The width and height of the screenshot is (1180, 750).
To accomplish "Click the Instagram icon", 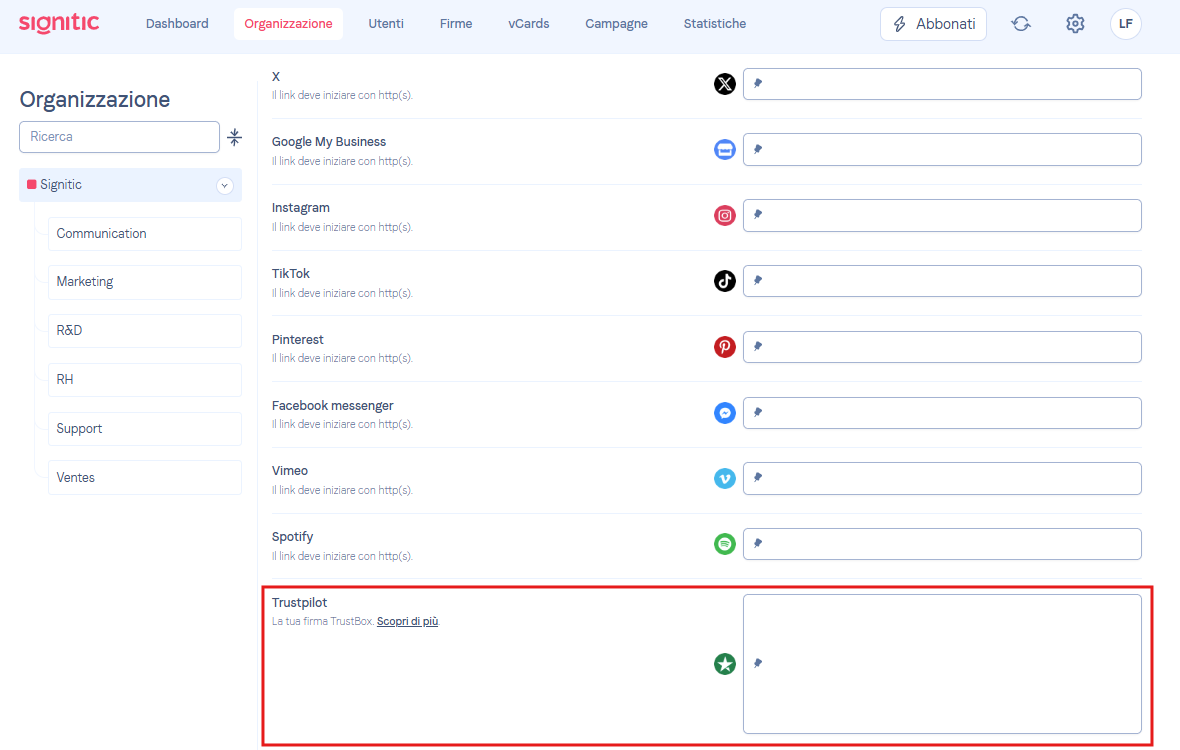I will 724,215.
